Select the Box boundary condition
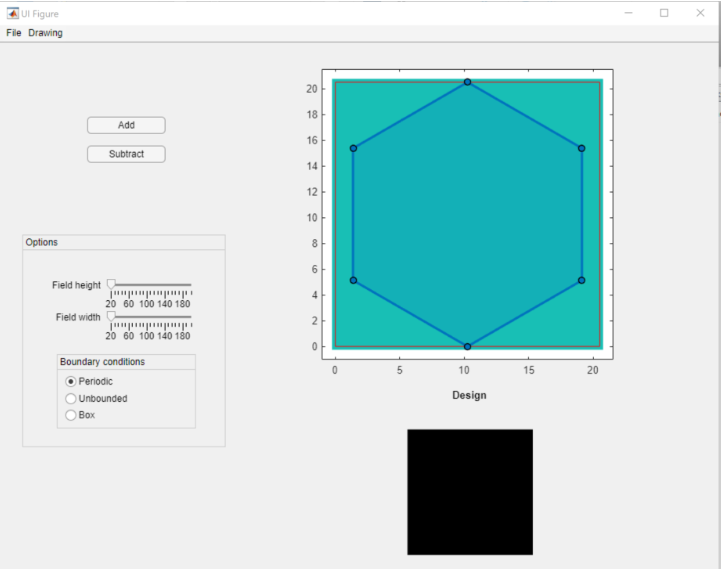This screenshot has width=721, height=570. pos(70,415)
